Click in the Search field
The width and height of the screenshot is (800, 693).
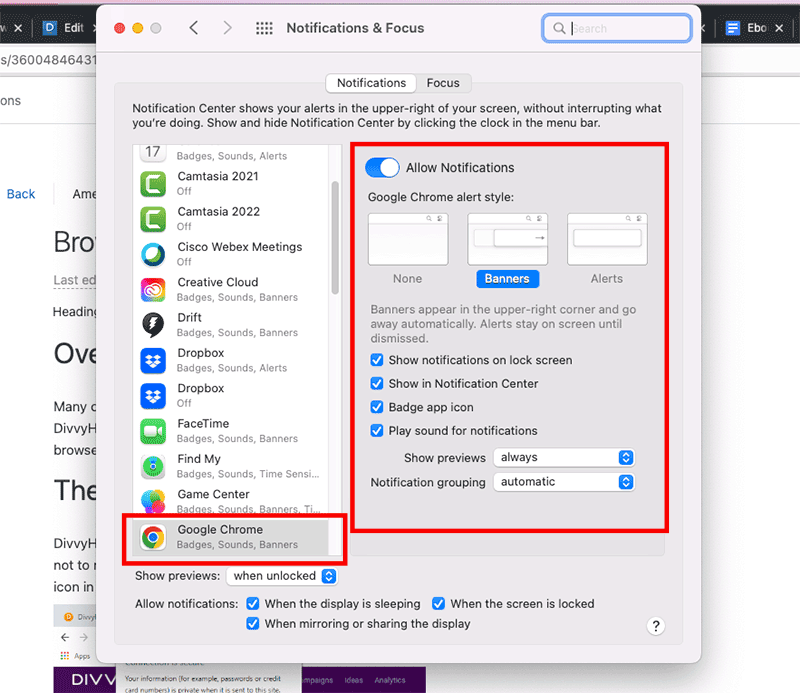click(x=616, y=28)
